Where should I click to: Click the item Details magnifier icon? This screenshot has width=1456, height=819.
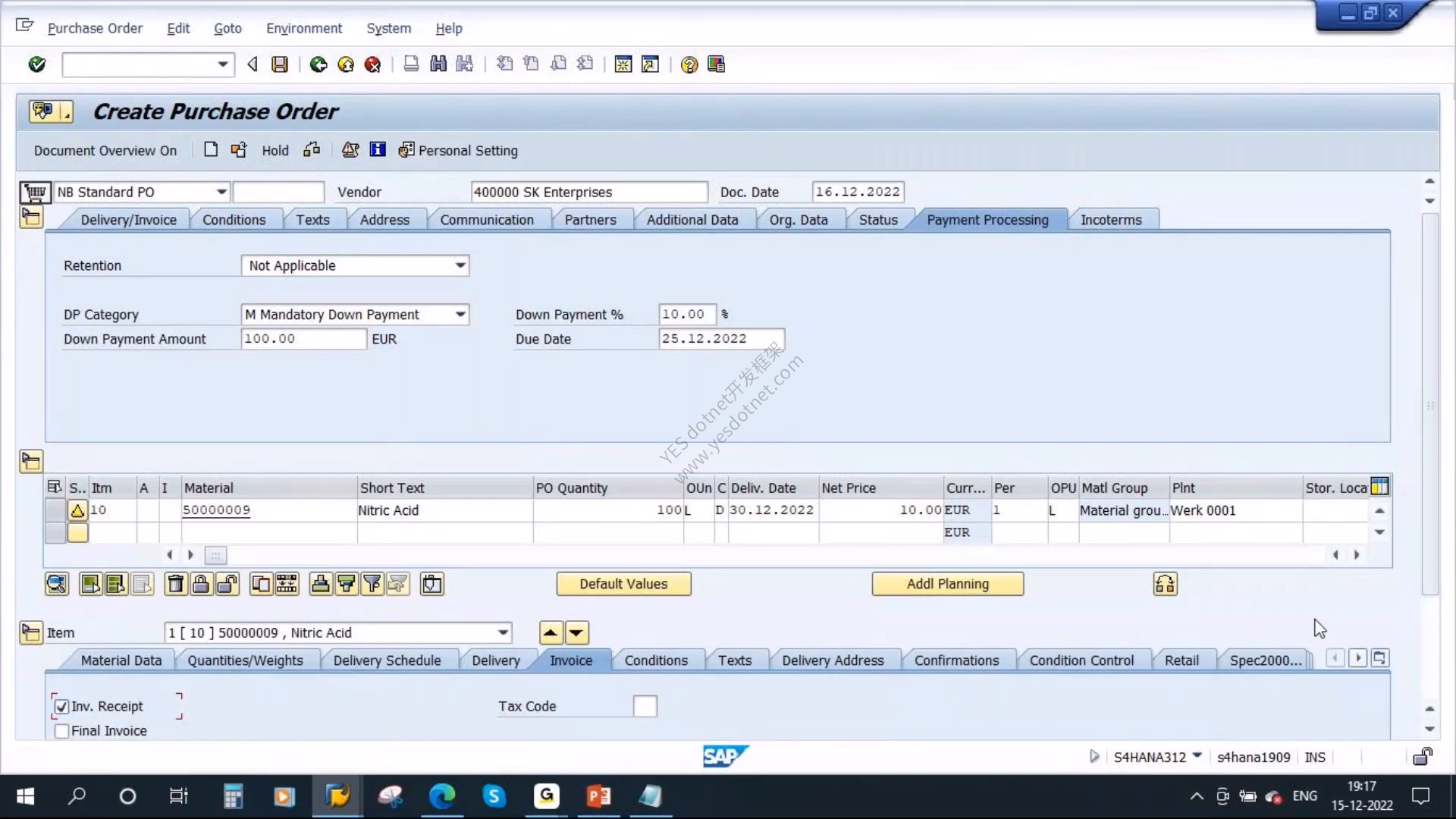57,584
